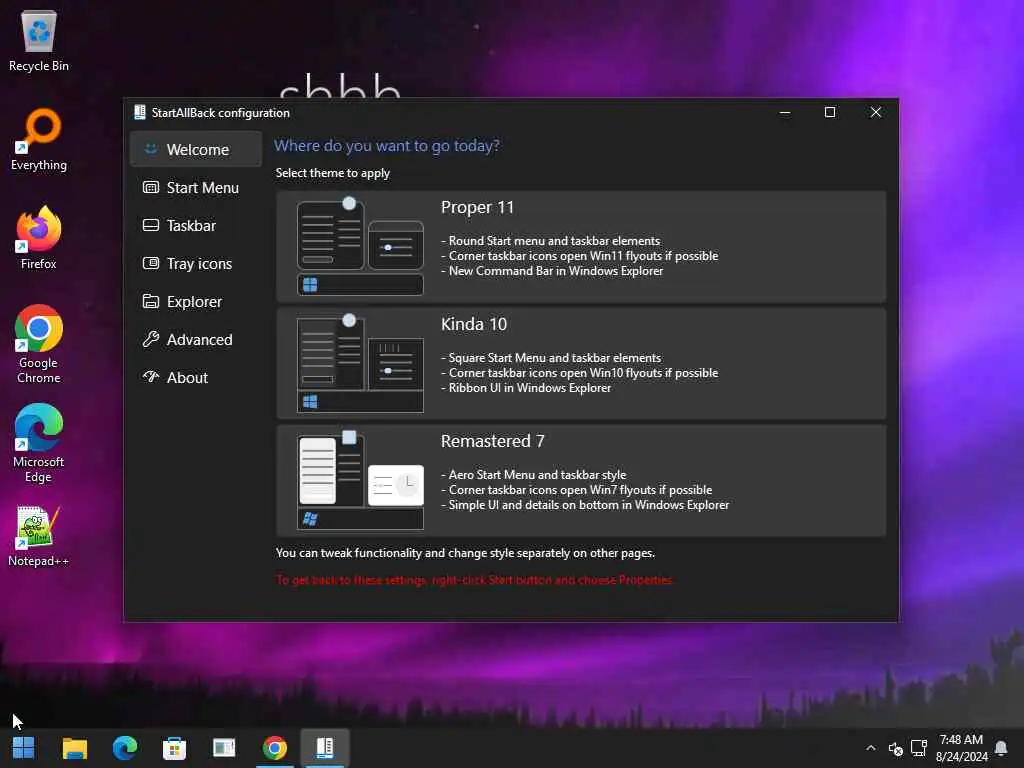The width and height of the screenshot is (1024, 768).
Task: Select the Kinda 10 theme title
Action: [x=474, y=324]
